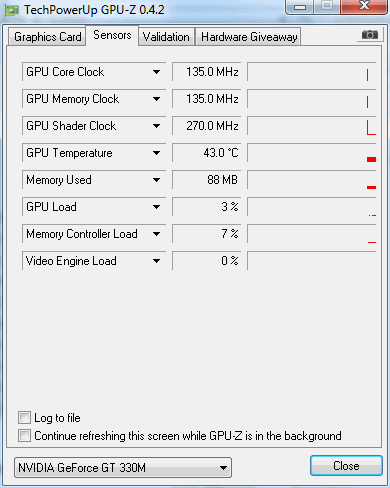Click the GPU Shader Clock graph

point(312,126)
